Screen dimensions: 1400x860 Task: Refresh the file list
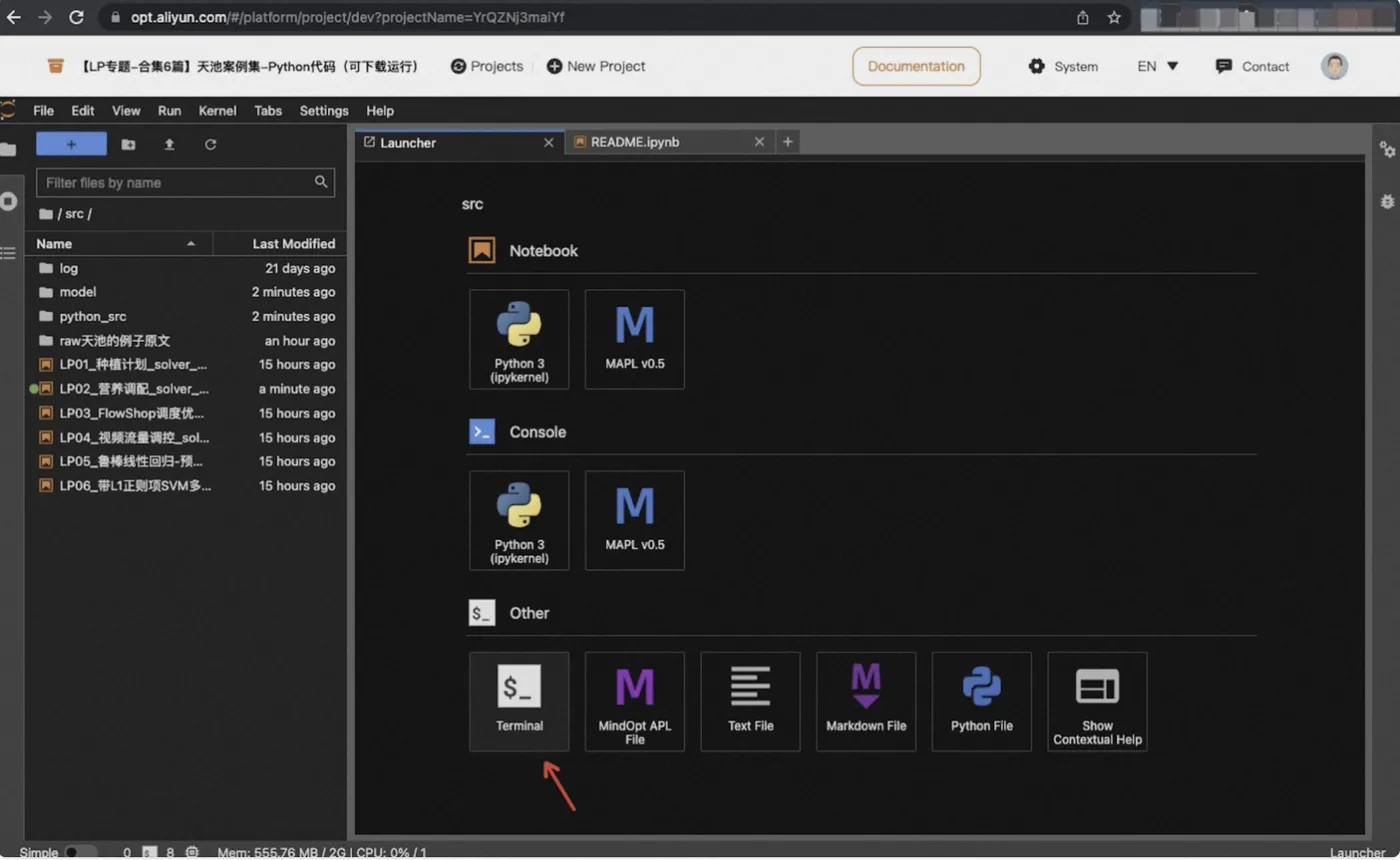(x=210, y=144)
